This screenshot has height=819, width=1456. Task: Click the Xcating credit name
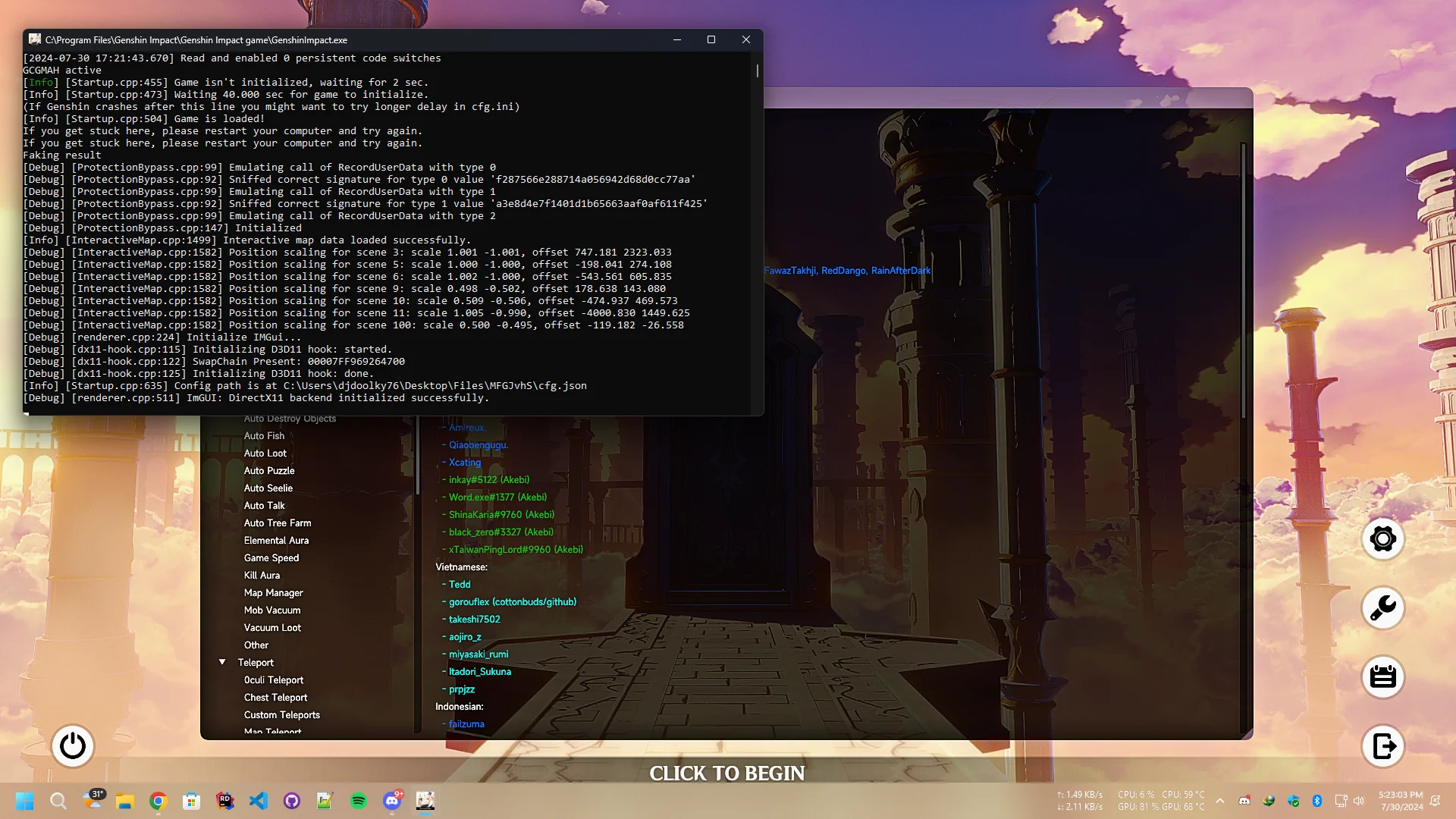(x=465, y=463)
